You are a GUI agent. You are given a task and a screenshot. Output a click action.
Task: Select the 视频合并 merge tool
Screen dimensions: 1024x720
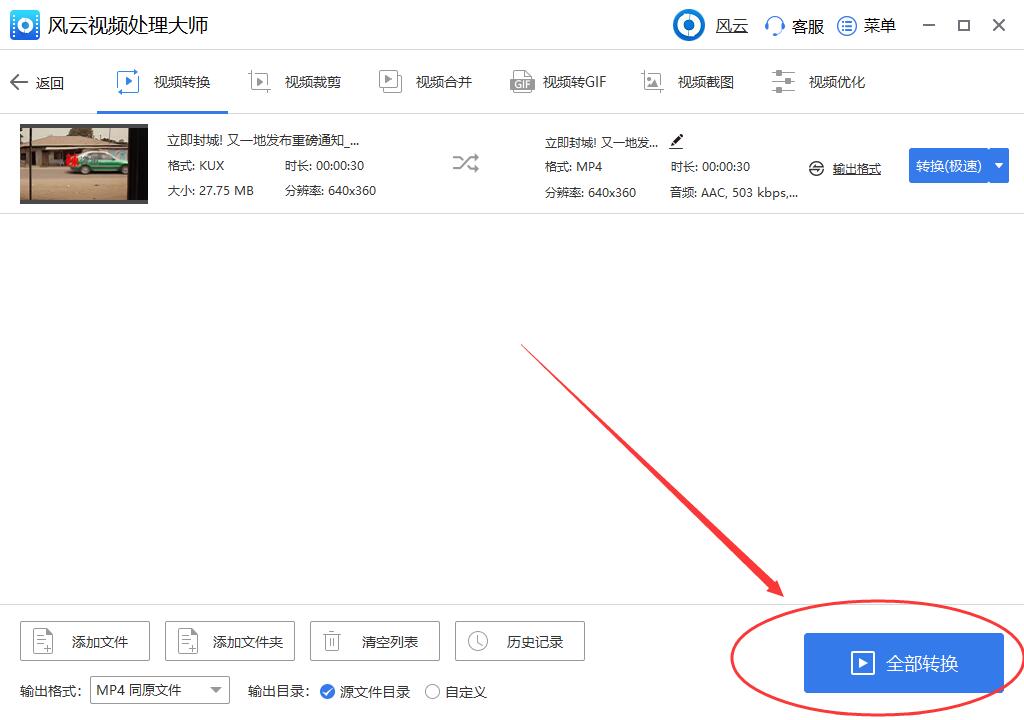tap(425, 82)
